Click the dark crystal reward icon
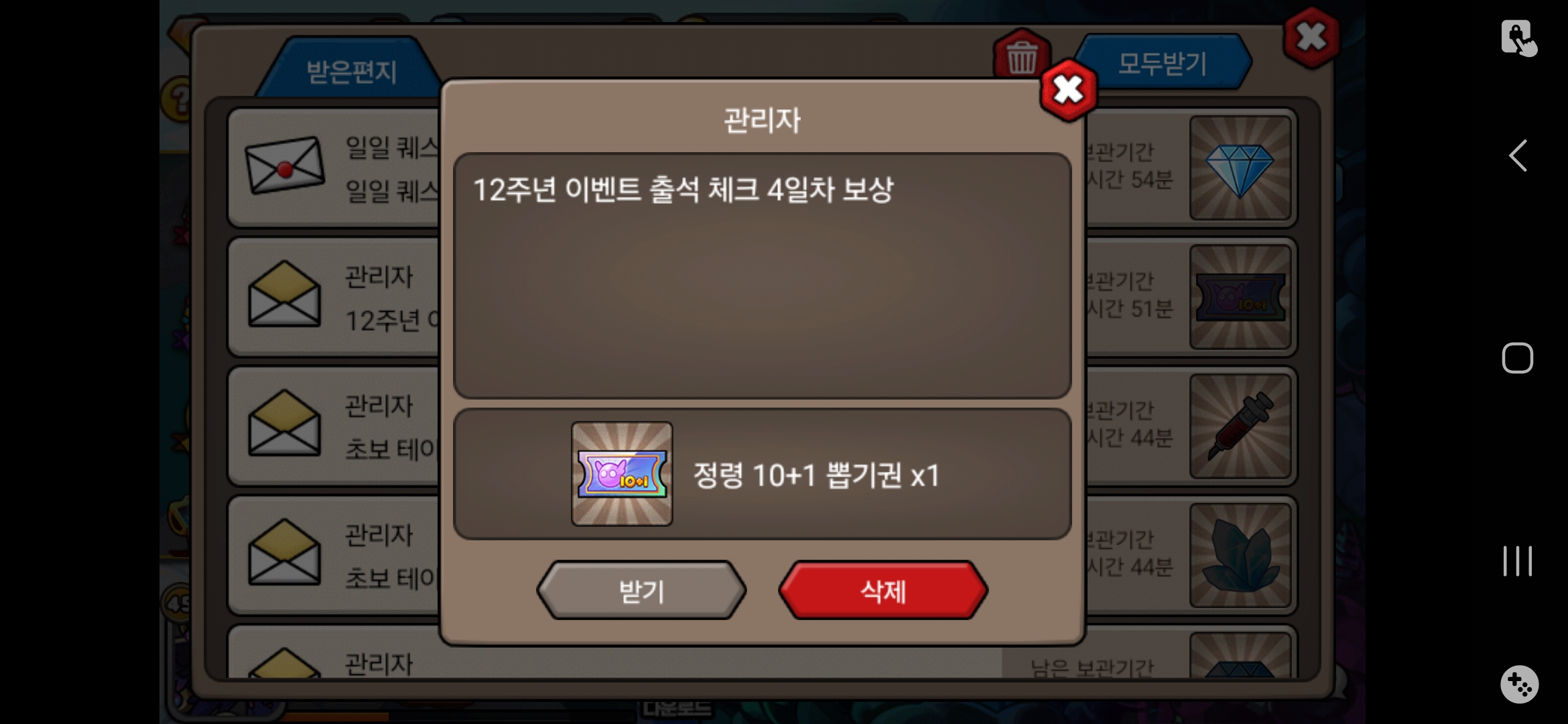 pos(1240,556)
